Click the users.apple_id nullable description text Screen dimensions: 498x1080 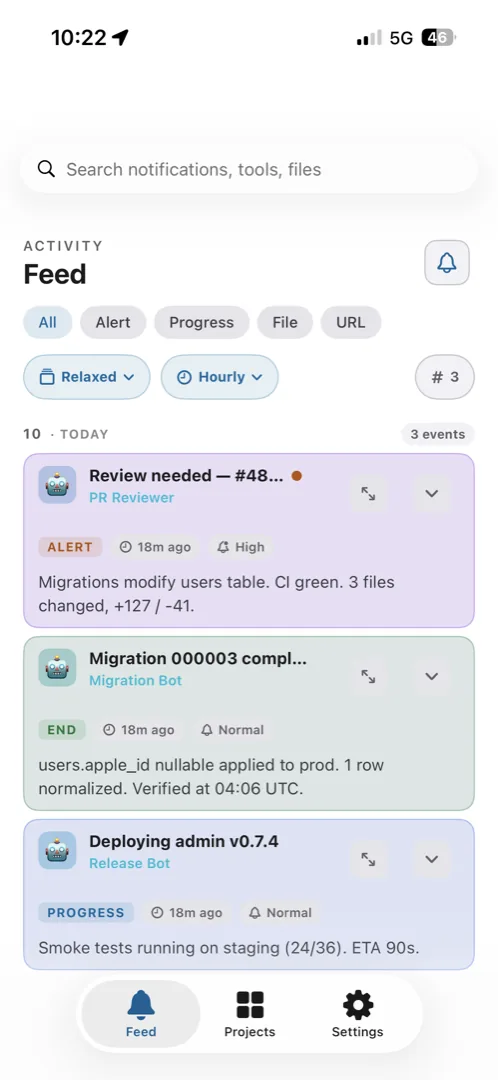pyautogui.click(x=211, y=777)
